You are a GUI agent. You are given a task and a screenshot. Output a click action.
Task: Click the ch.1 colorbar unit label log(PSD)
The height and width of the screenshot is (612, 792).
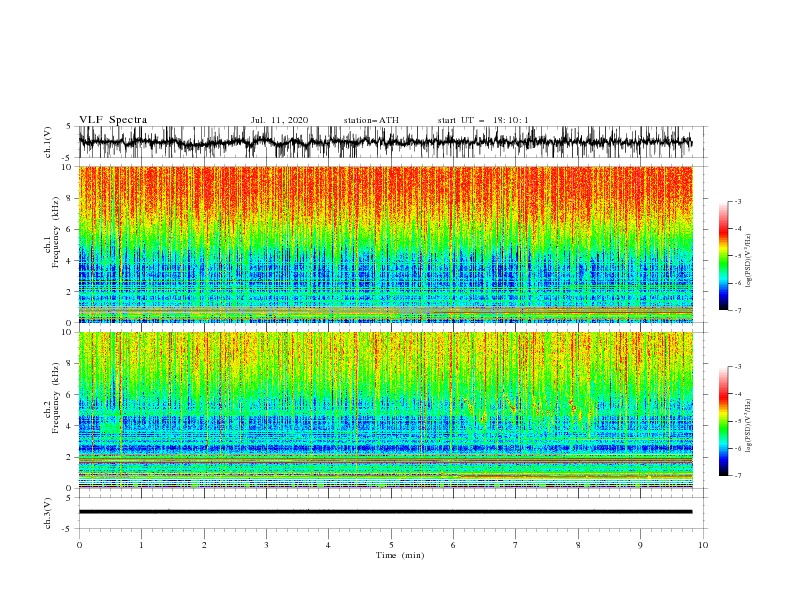click(x=749, y=261)
